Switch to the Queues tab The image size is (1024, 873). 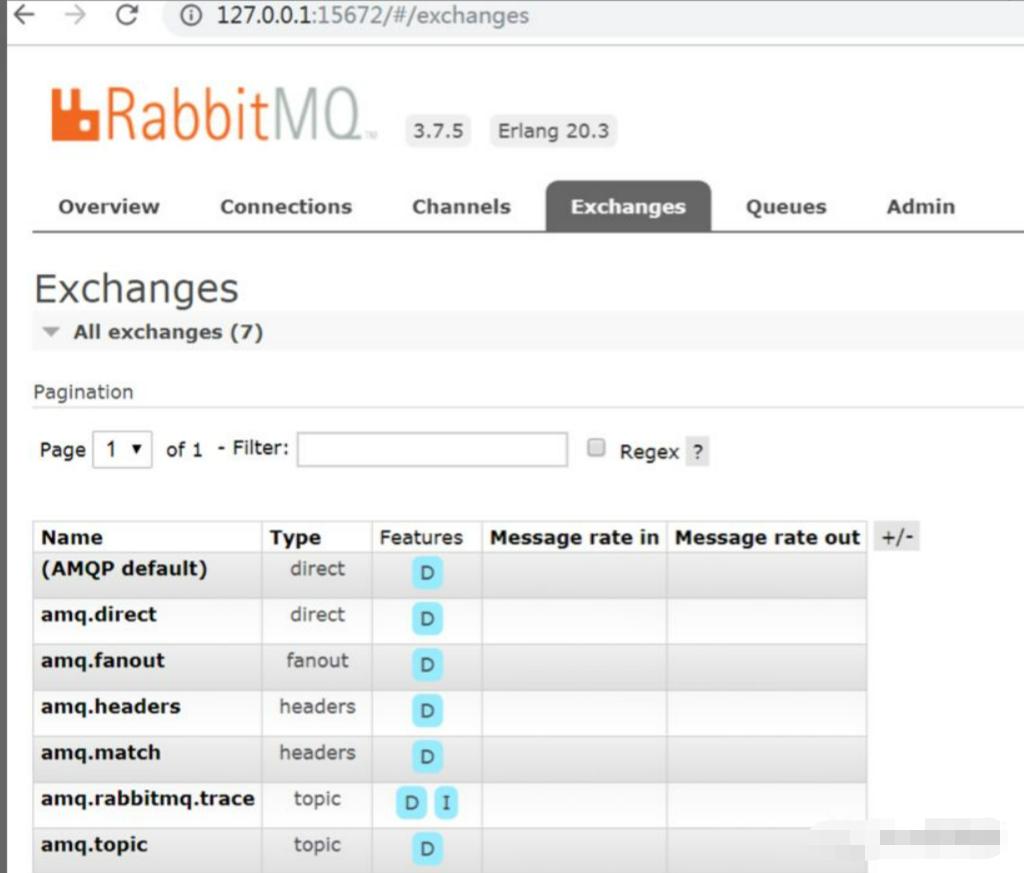click(x=785, y=207)
